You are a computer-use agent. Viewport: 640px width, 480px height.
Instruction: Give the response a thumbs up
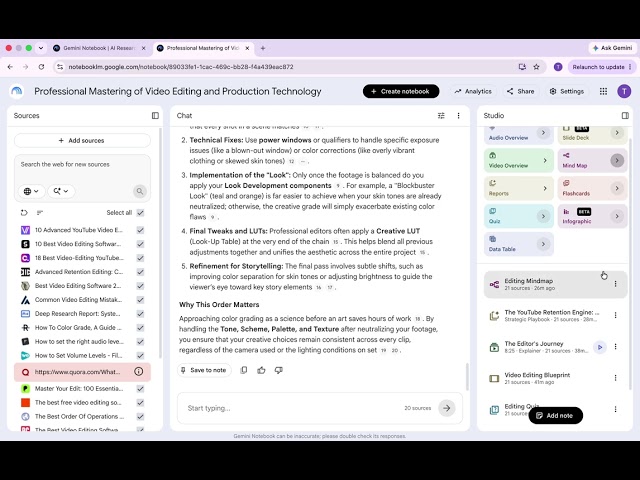click(261, 370)
